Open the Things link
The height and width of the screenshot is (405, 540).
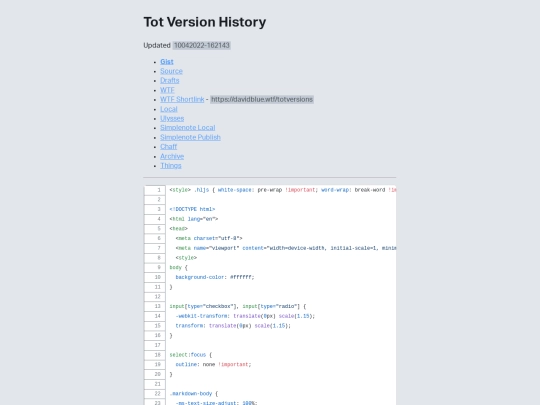(170, 165)
